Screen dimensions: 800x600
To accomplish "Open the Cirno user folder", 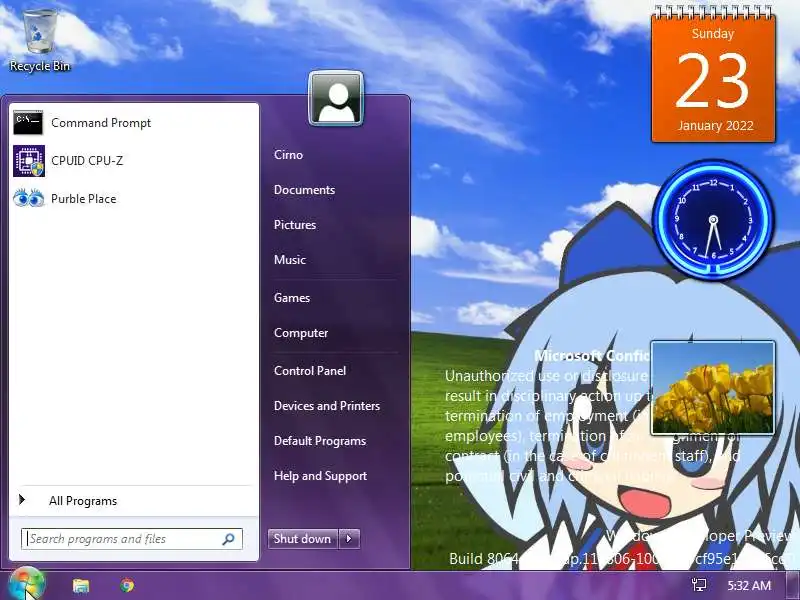I will tap(288, 155).
